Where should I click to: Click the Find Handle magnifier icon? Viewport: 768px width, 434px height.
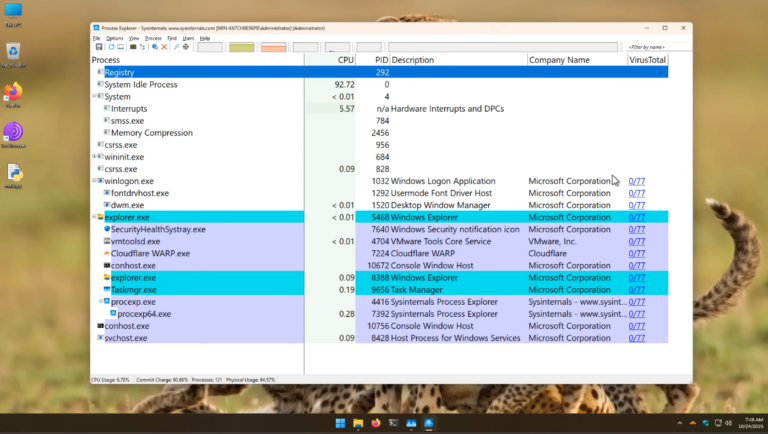tap(176, 47)
